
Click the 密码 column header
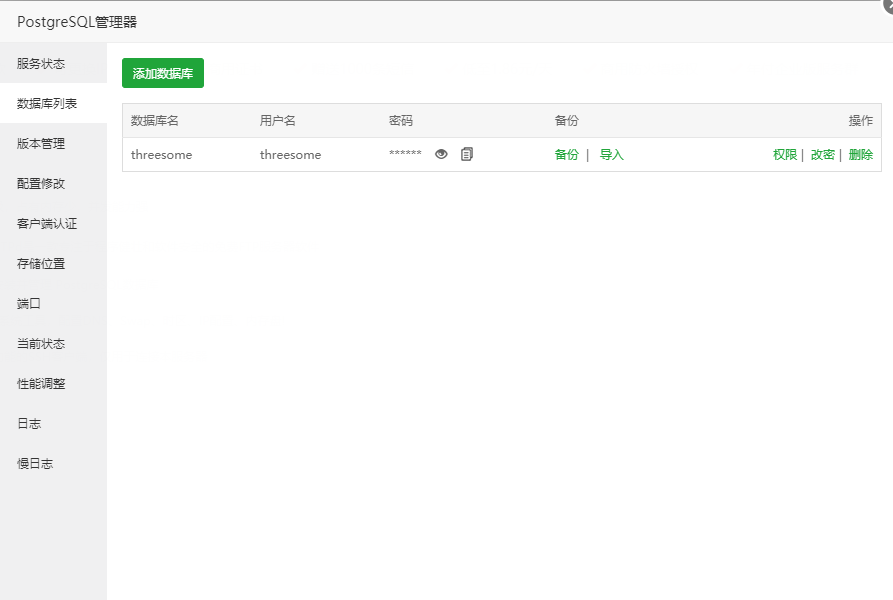pyautogui.click(x=400, y=120)
